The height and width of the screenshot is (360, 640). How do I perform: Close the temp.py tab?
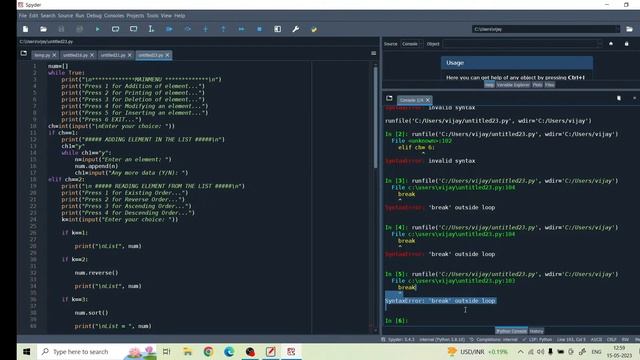pos(54,55)
